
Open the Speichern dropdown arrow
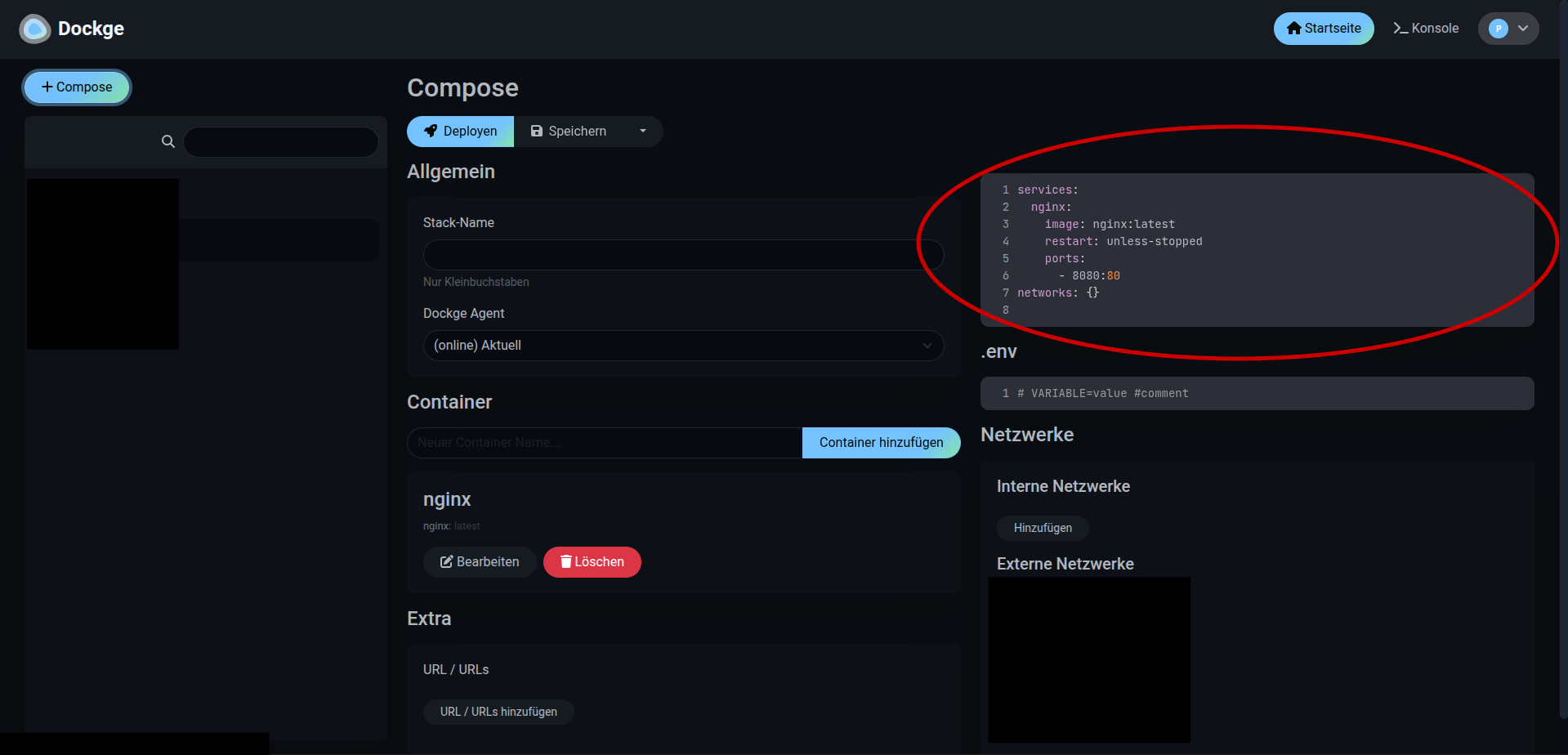click(x=643, y=131)
